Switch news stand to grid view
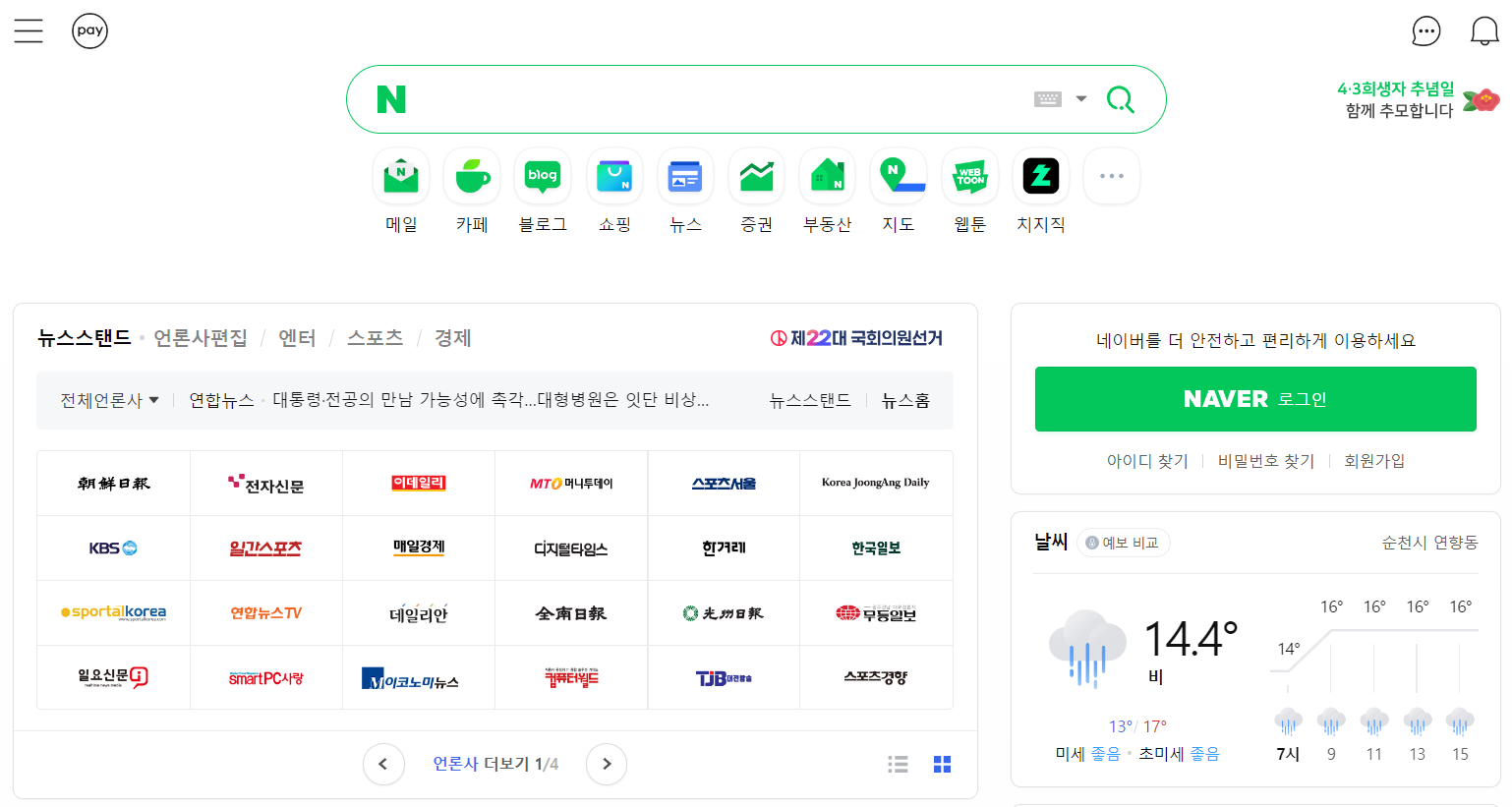 click(941, 764)
